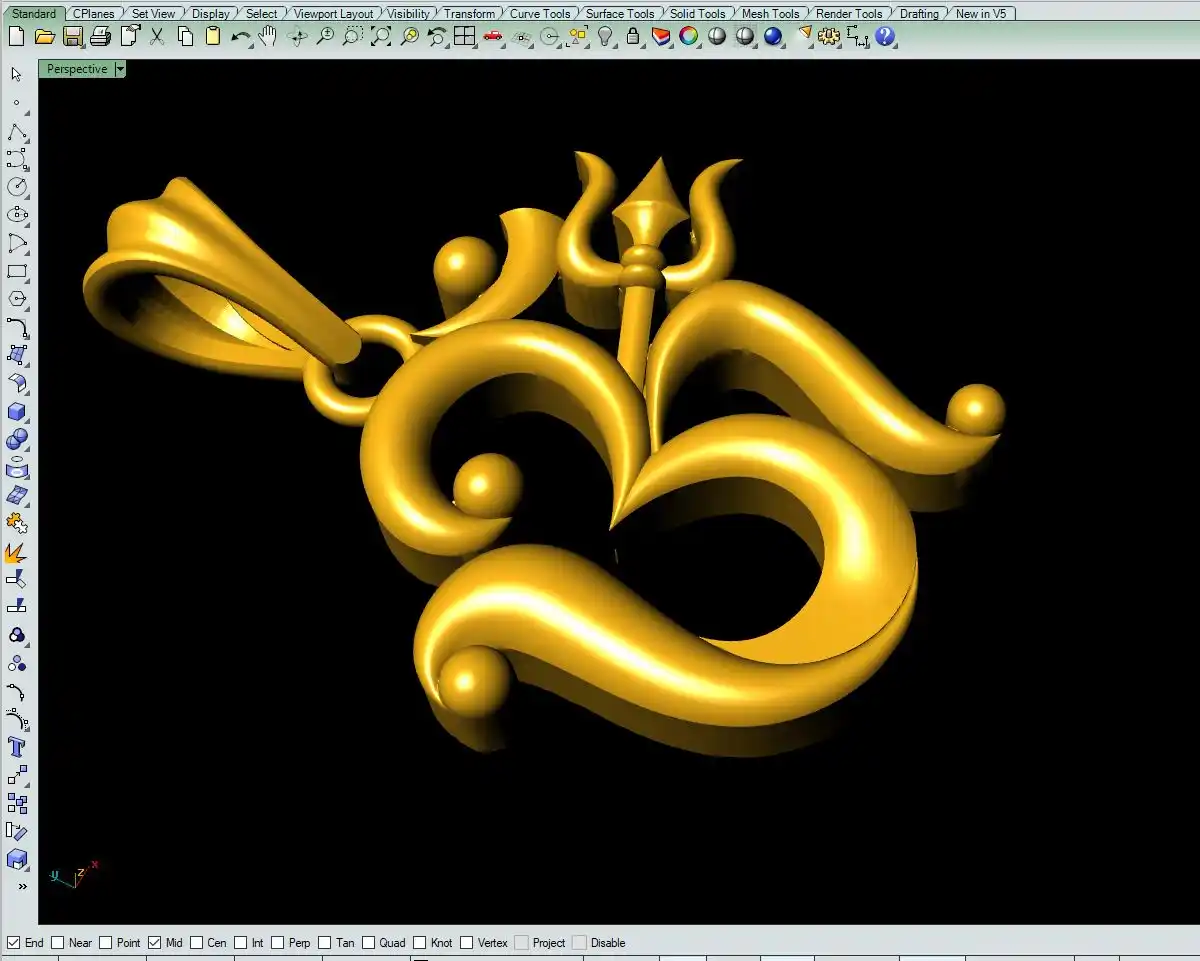Viewport: 1200px width, 961px height.
Task: Open the Perspective viewport dropdown arrow
Action: [120, 69]
